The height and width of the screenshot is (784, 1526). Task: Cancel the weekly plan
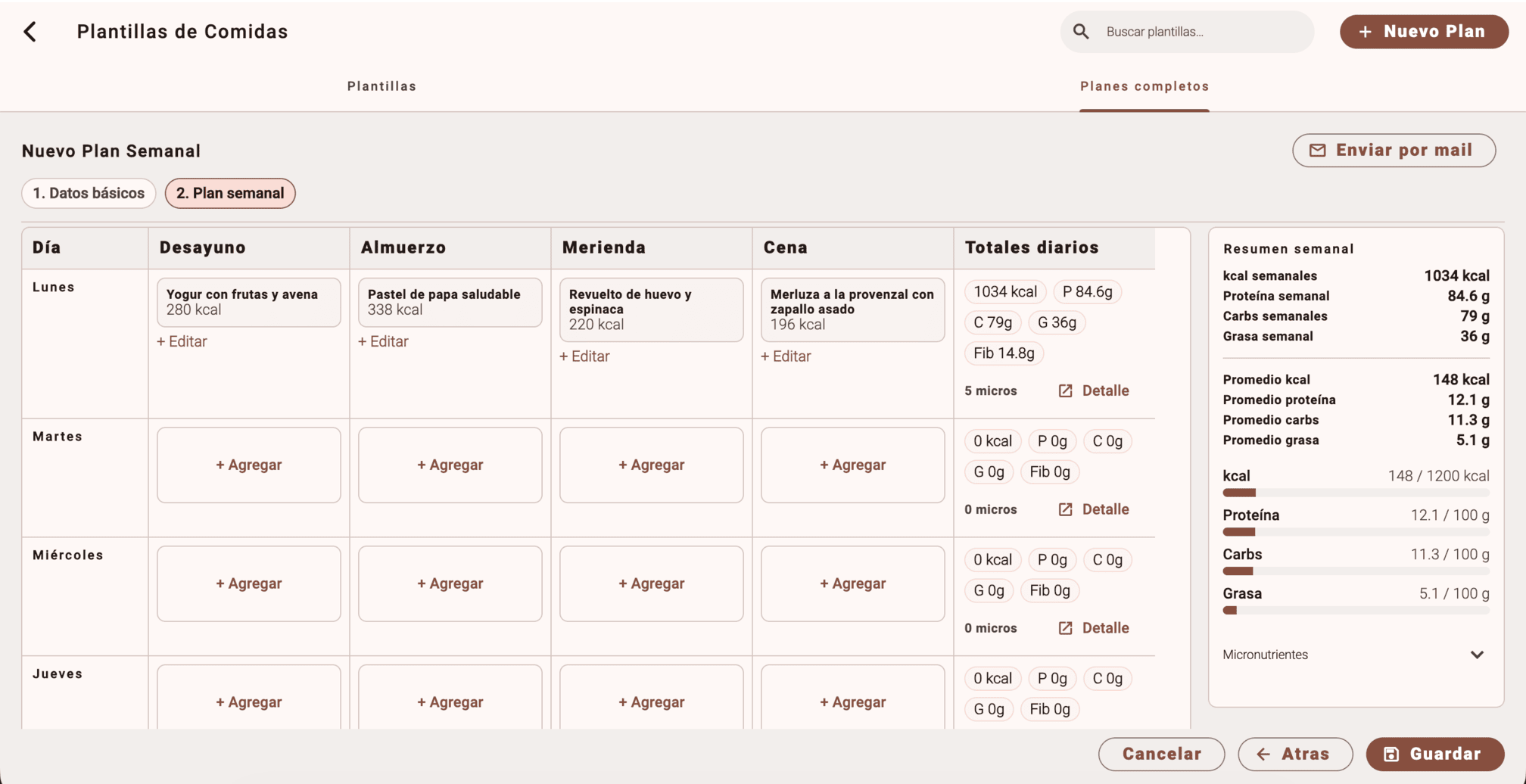tap(1161, 754)
